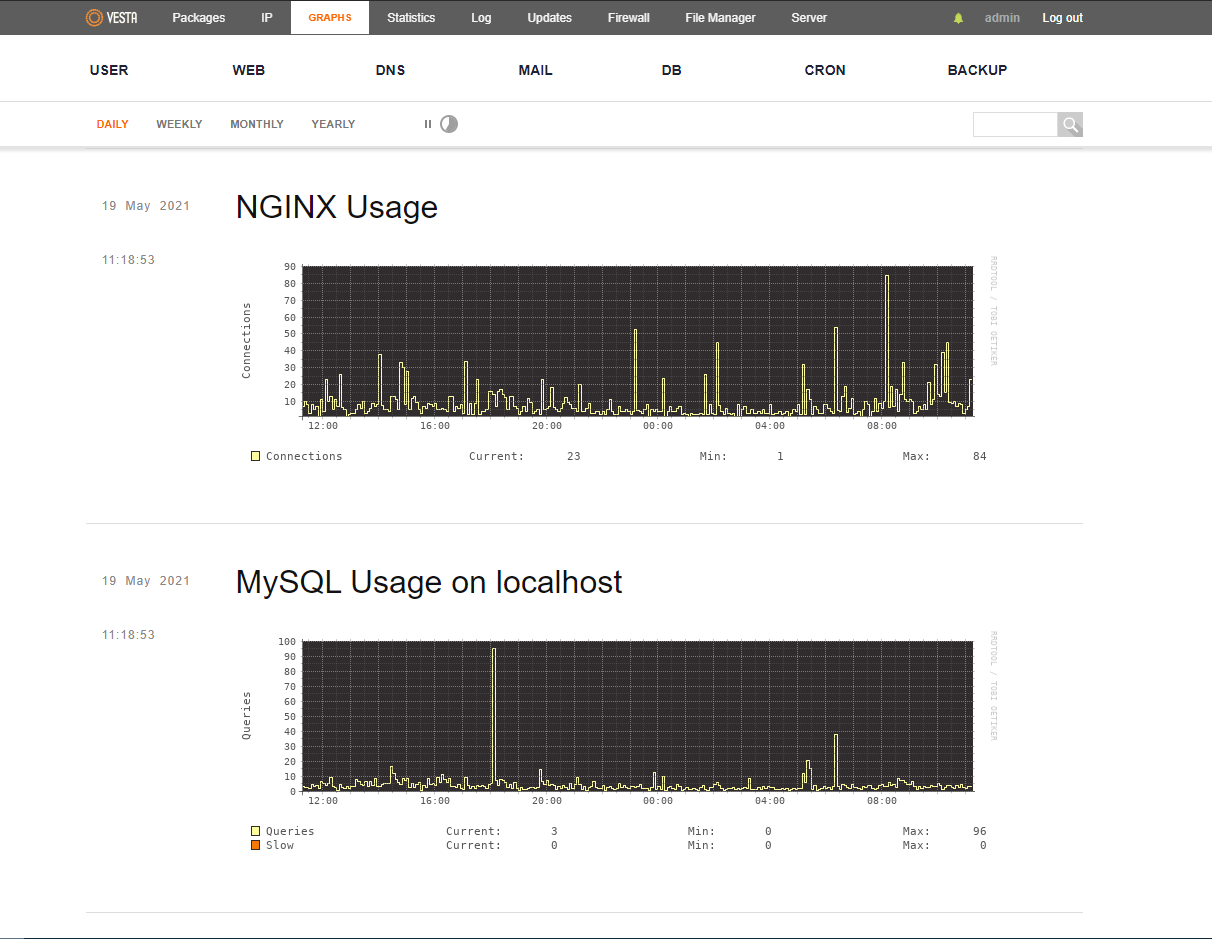Click the NGINX Max value 84
The image size is (1212, 939).
979,456
